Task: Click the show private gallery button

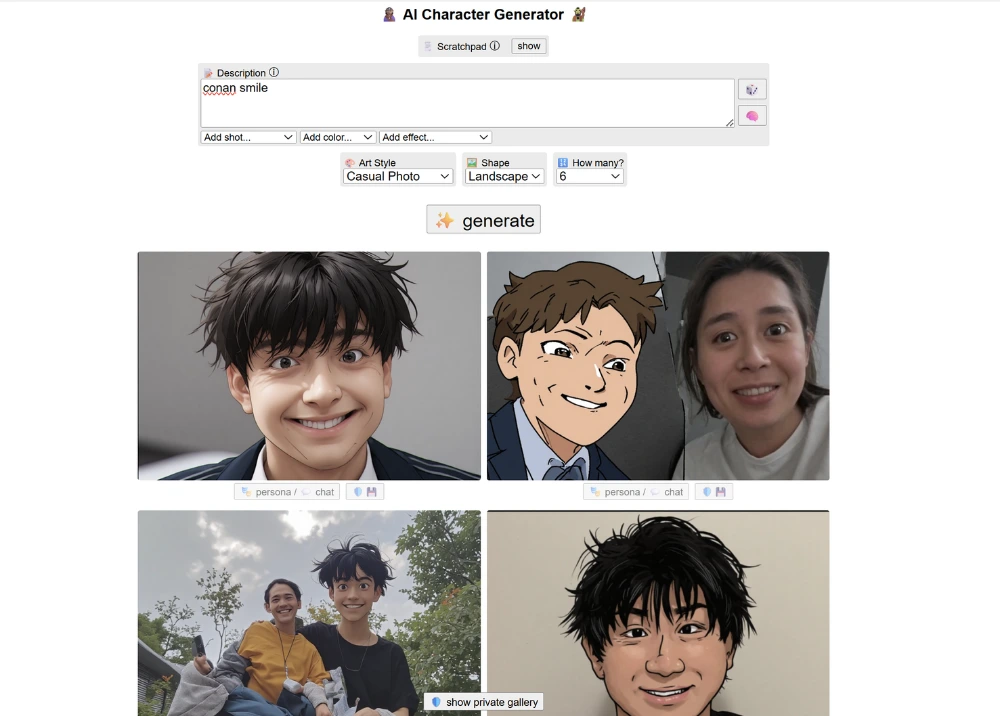Action: [x=483, y=702]
